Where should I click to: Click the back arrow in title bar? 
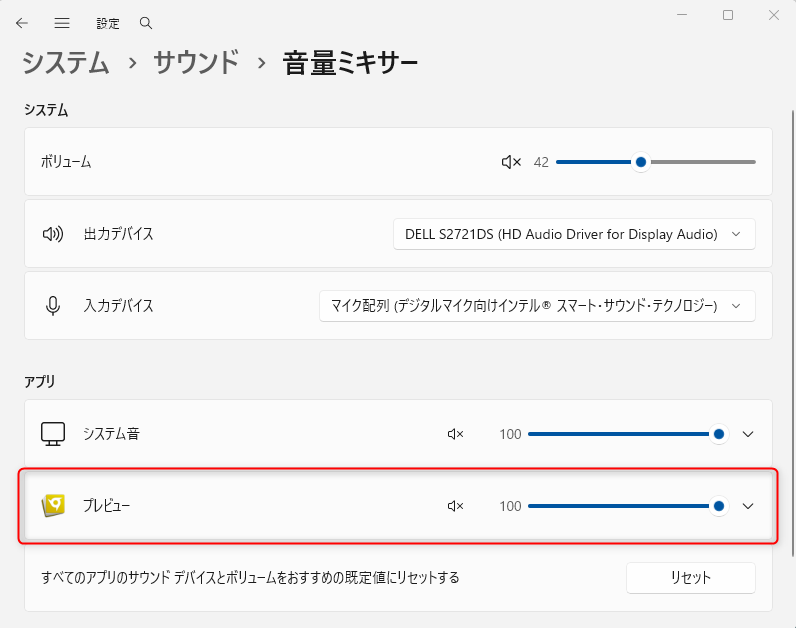pyautogui.click(x=22, y=22)
